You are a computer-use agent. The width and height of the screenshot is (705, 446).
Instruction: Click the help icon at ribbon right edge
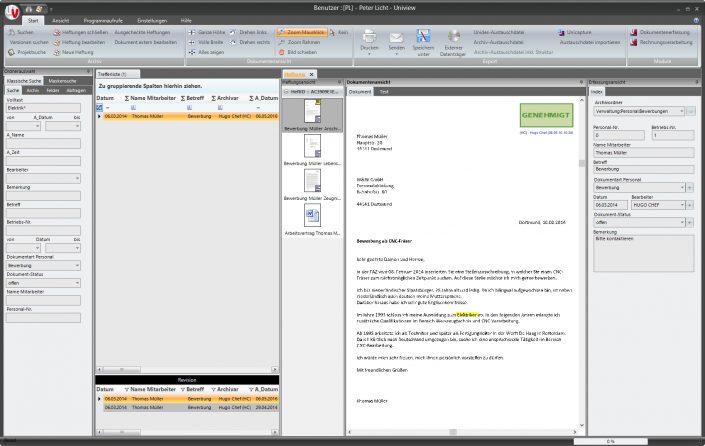(696, 21)
